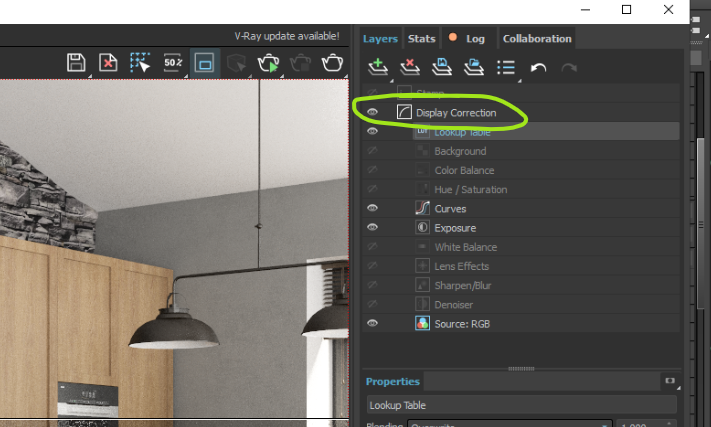The width and height of the screenshot is (711, 427).
Task: Click the Save image floppy disk icon
Action: click(76, 63)
